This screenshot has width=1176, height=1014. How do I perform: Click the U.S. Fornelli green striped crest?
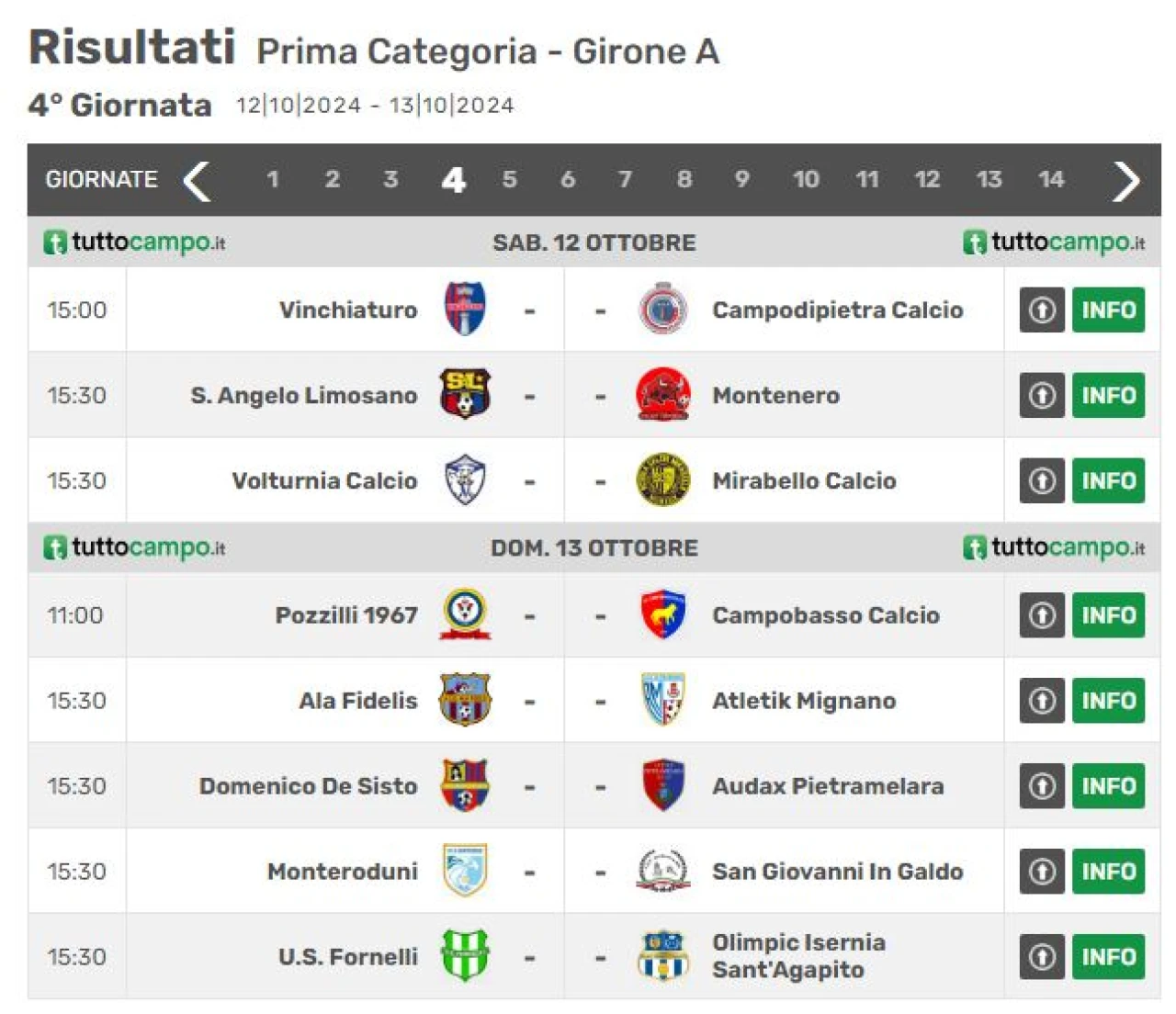click(465, 956)
